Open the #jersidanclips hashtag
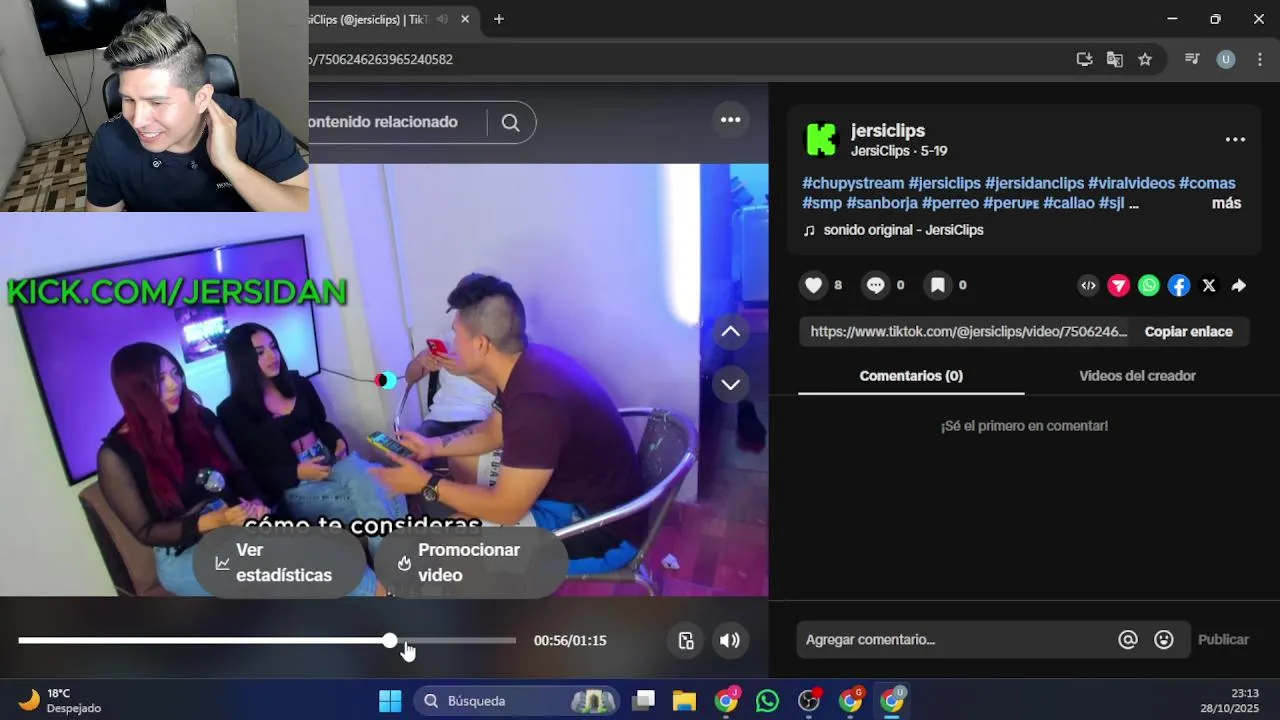The image size is (1280, 720). [1034, 183]
